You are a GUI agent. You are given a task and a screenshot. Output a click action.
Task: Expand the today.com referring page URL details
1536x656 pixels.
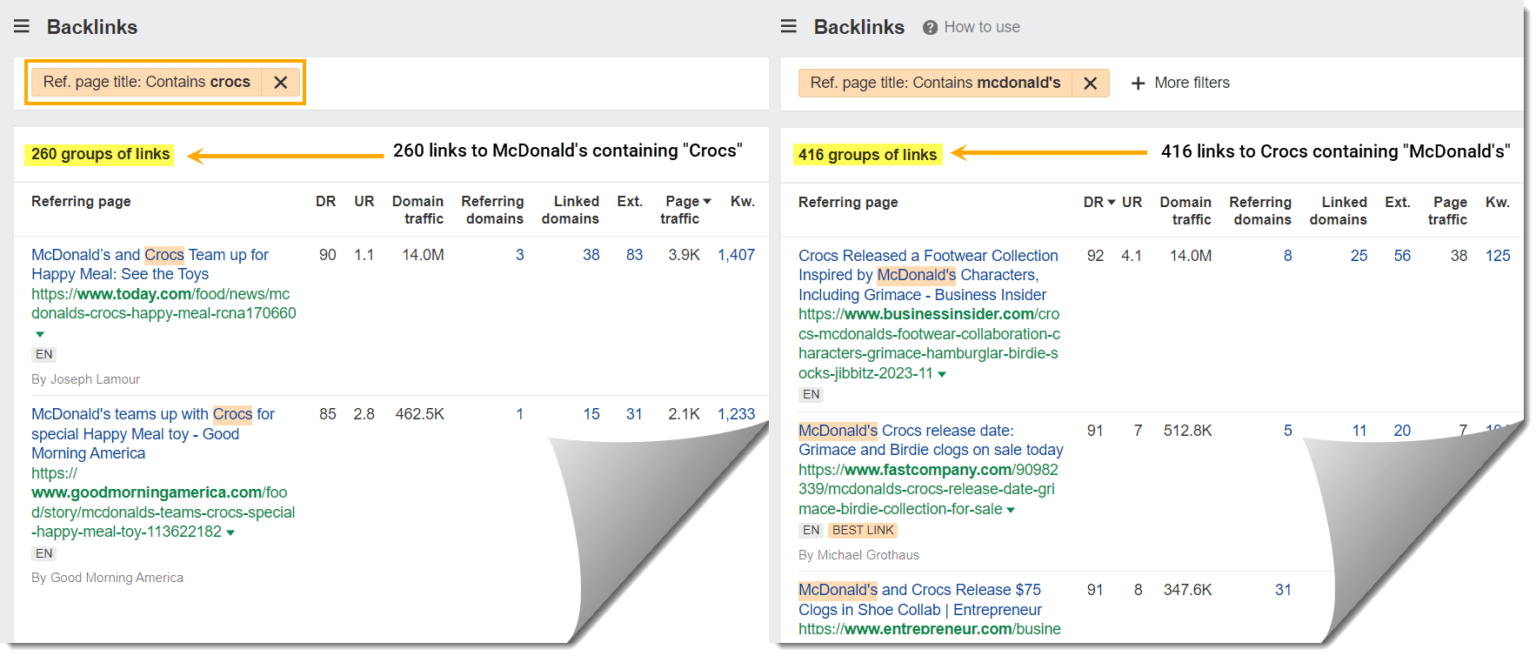39,335
